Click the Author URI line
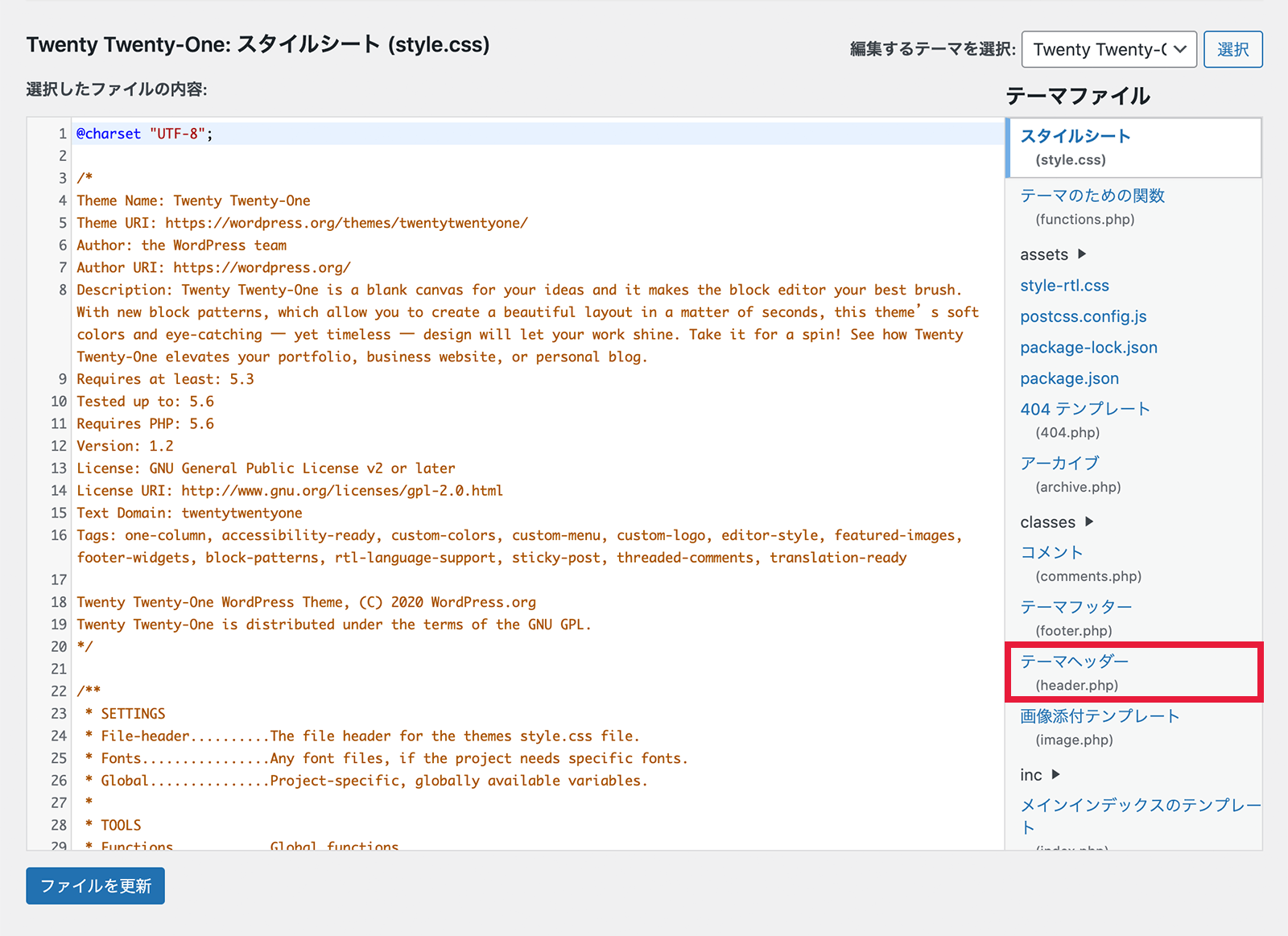 pyautogui.click(x=213, y=268)
